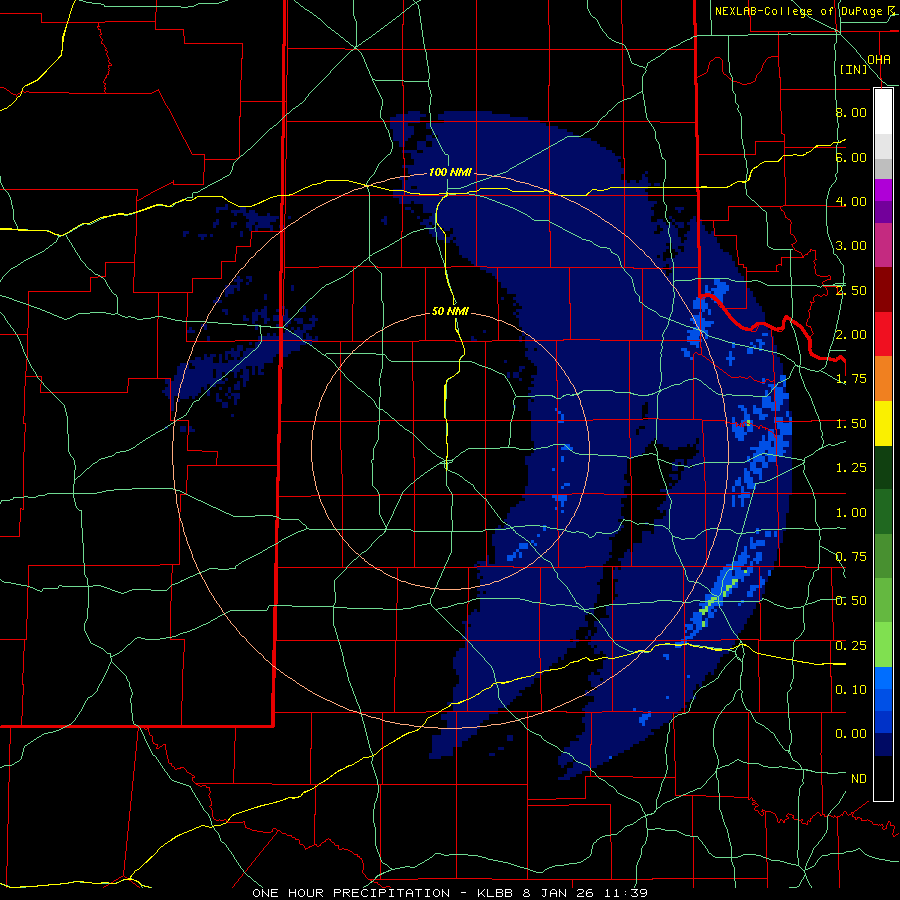The width and height of the screenshot is (900, 900).
Task: Click the [IN] units label
Action: (854, 69)
